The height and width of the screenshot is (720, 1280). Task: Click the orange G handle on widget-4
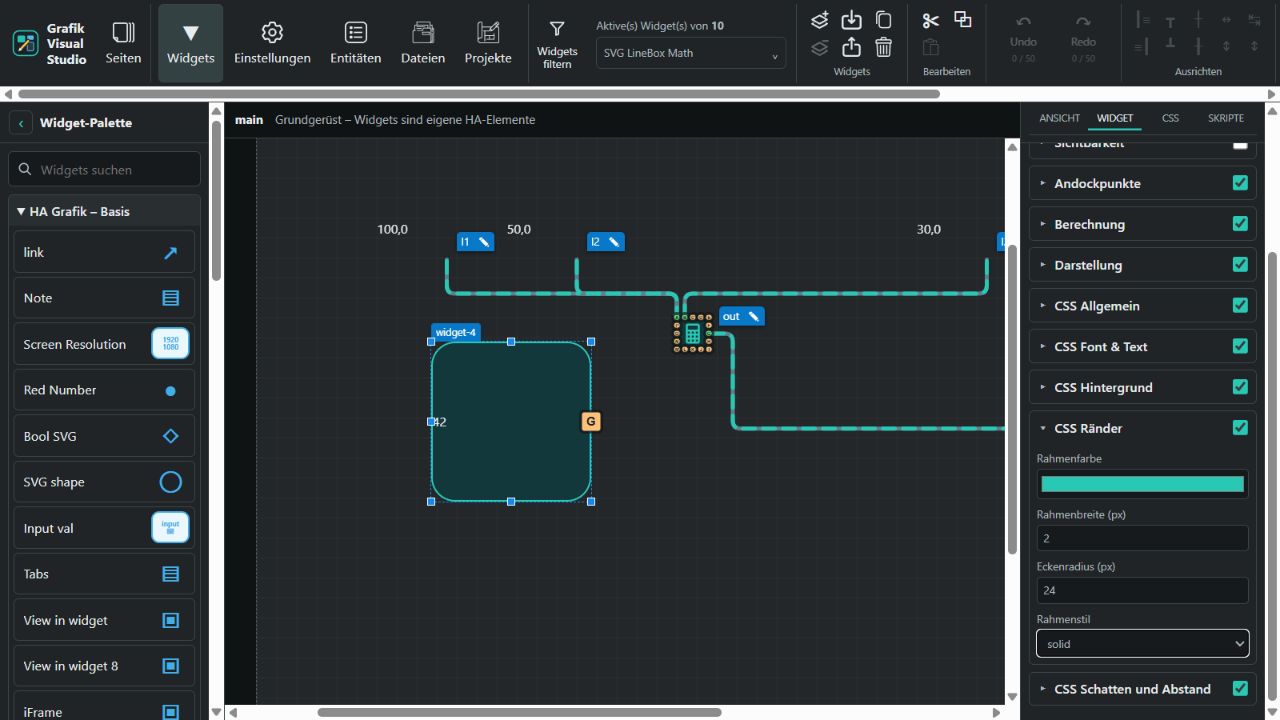point(591,422)
